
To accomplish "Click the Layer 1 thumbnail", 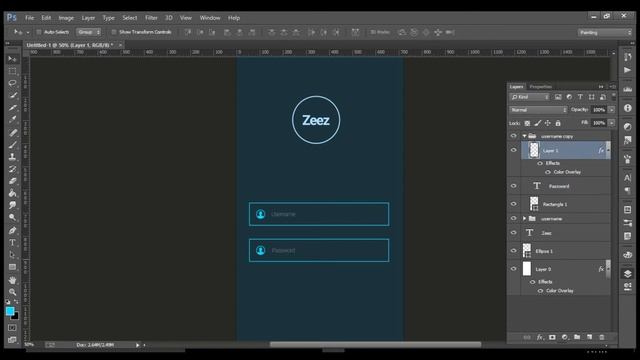I will [534, 150].
